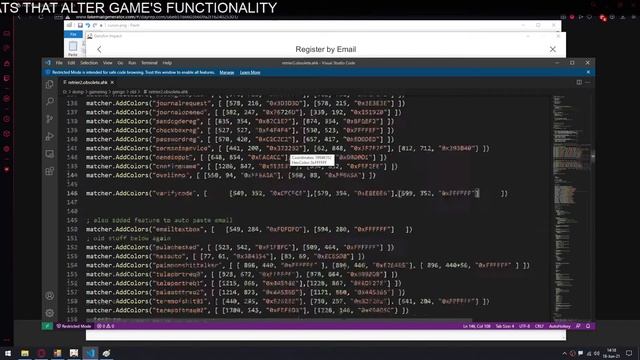Click the Windows Start button

(8, 353)
